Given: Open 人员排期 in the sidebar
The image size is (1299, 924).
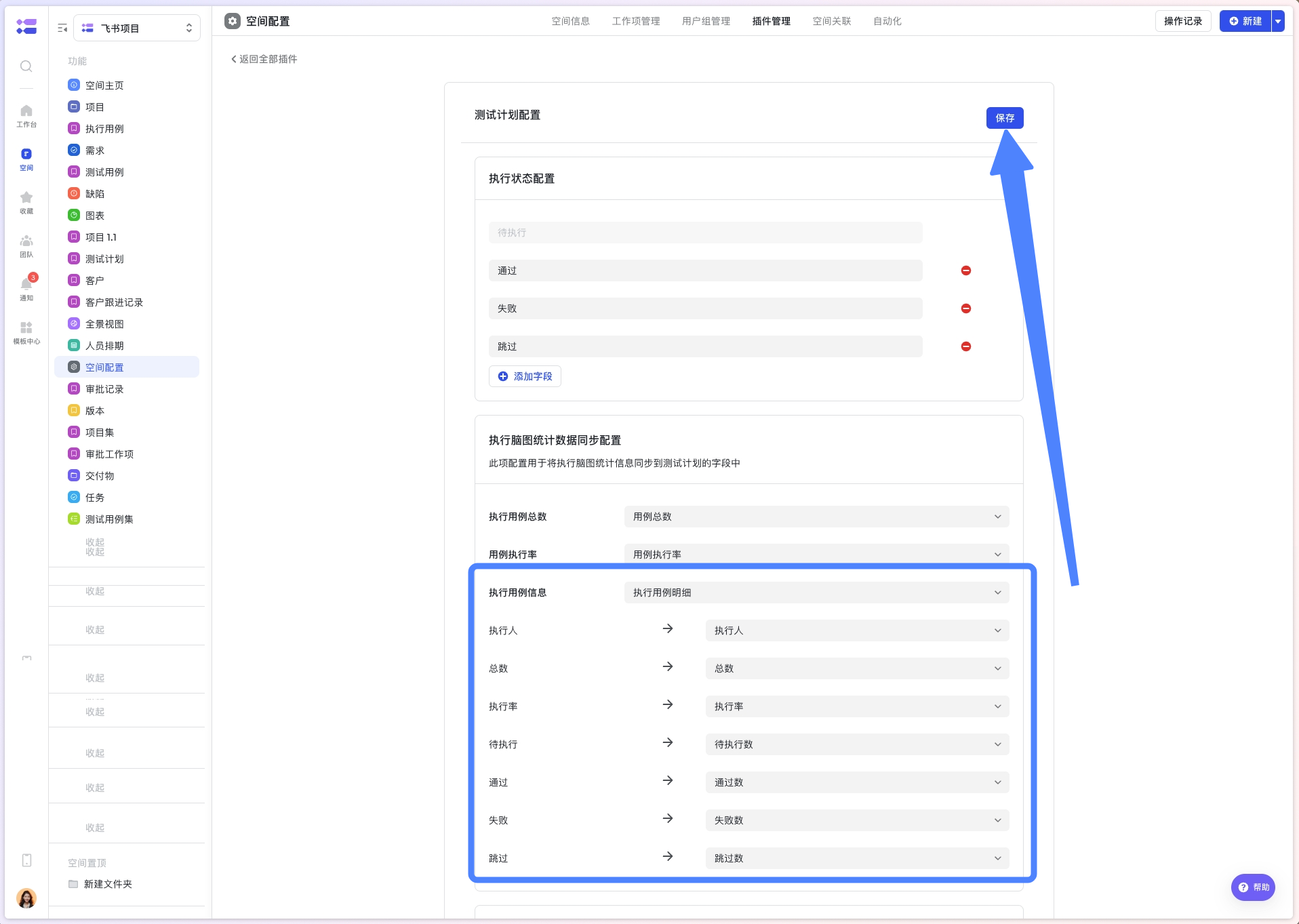Looking at the screenshot, I should (x=127, y=346).
